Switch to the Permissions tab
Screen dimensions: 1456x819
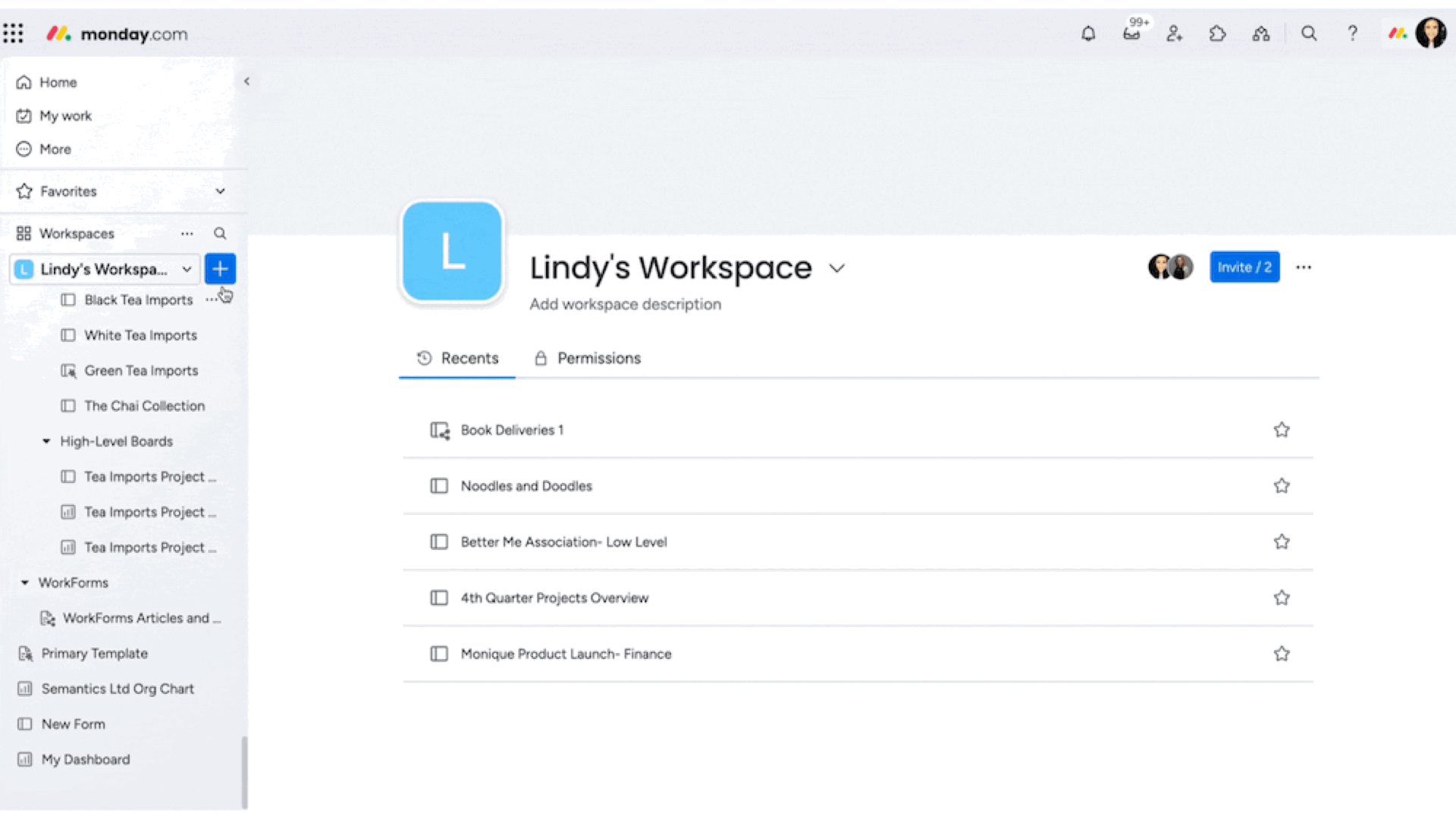point(588,358)
